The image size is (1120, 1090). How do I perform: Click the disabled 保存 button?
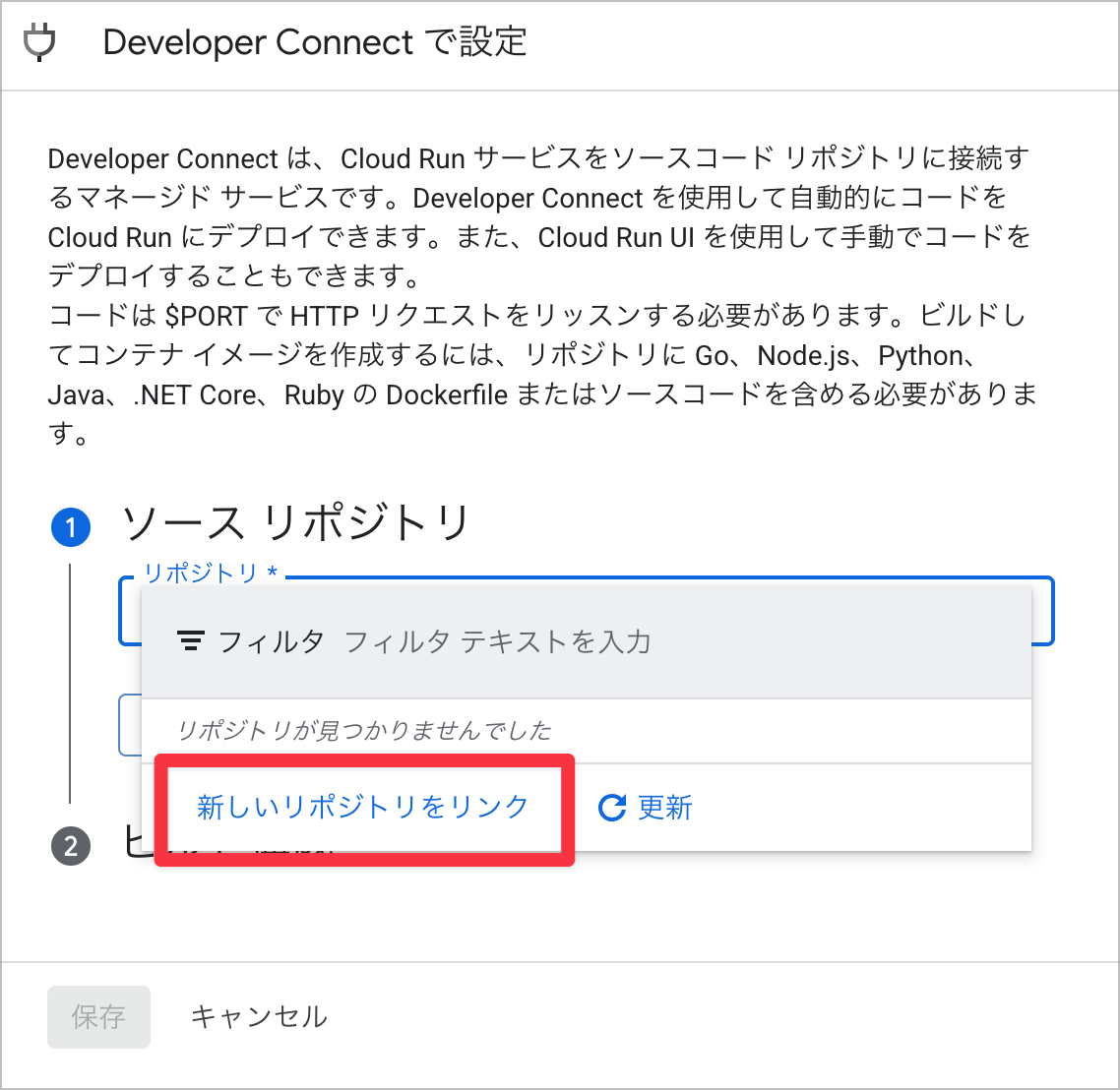(98, 1016)
